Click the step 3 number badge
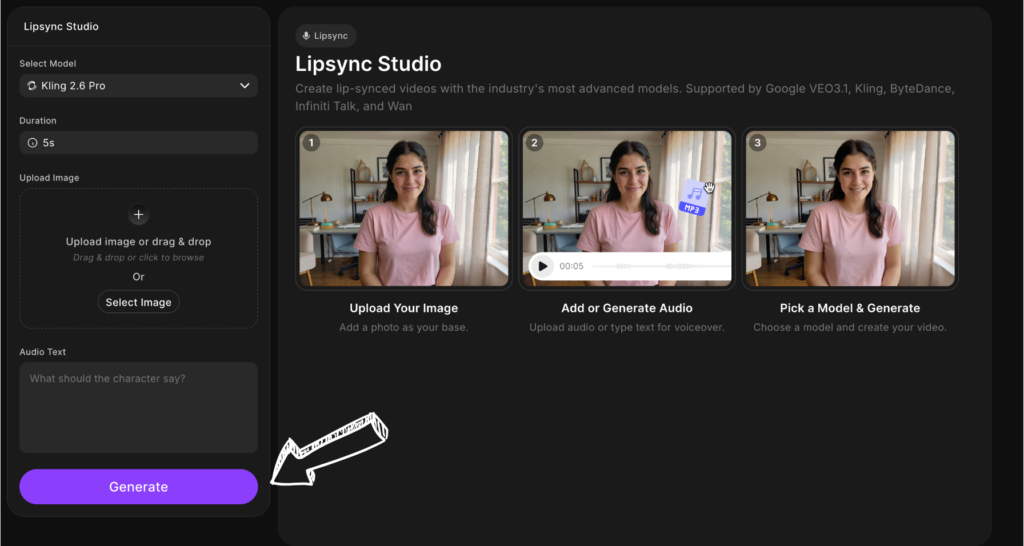 click(x=758, y=143)
